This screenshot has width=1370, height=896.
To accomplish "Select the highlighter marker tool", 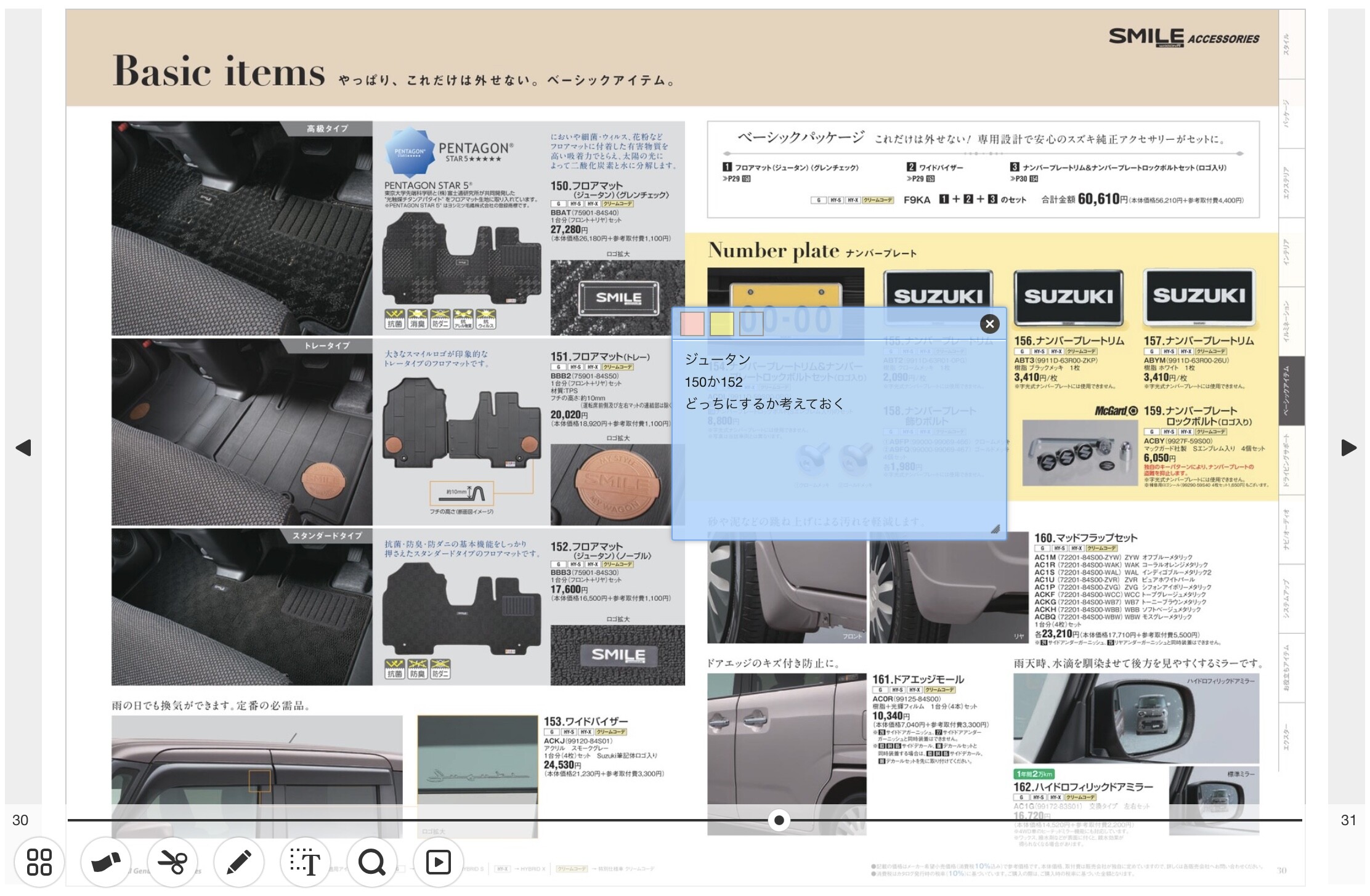I will [106, 862].
